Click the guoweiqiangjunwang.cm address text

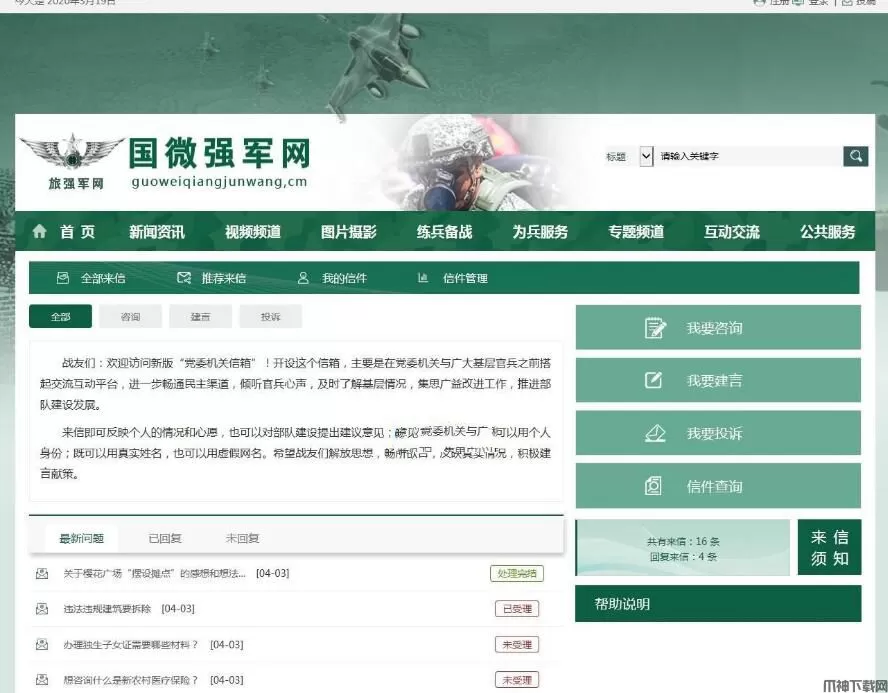point(219,182)
